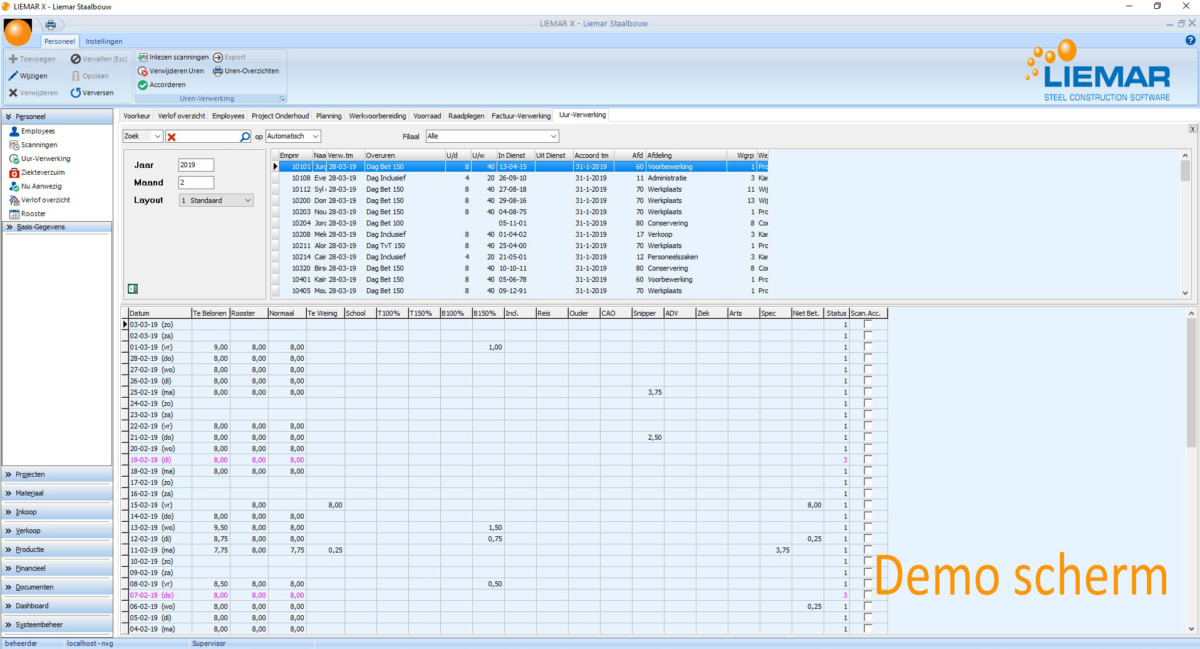Click the employee list vertical scrollbar
Image resolution: width=1200 pixels, height=649 pixels.
[1186, 224]
